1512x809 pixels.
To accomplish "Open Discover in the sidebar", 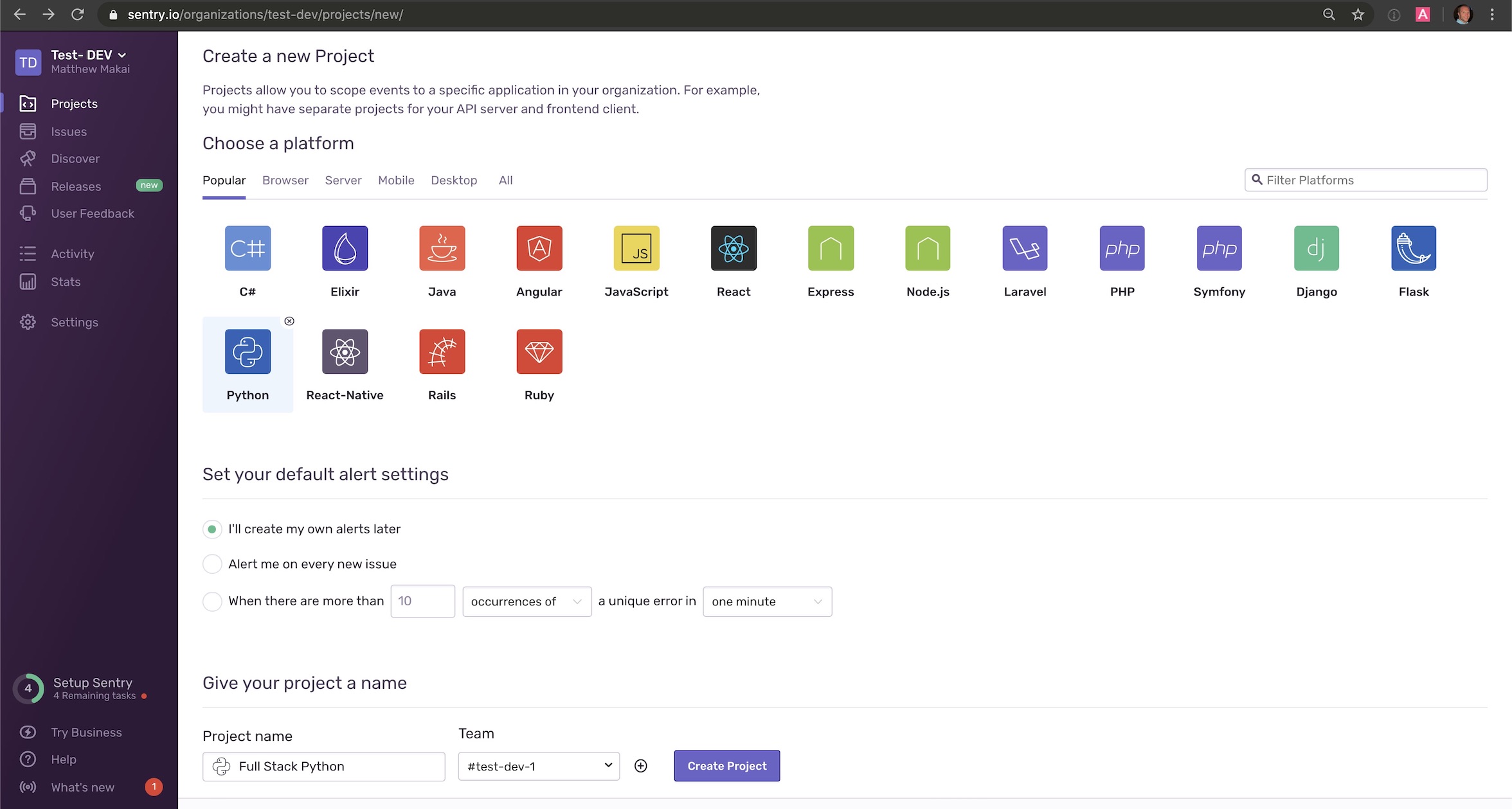I will coord(75,159).
